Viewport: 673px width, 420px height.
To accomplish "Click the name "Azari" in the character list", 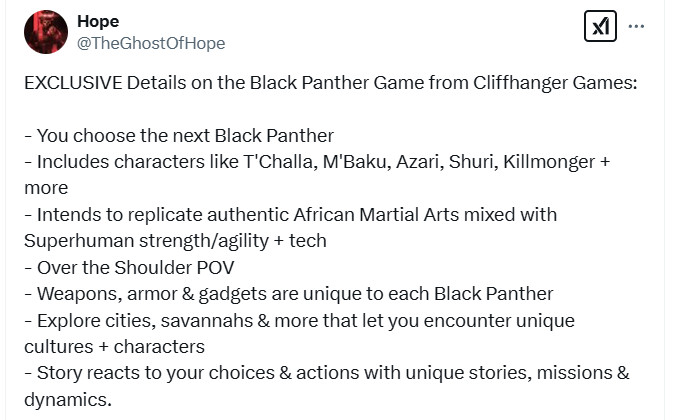I will point(416,162).
